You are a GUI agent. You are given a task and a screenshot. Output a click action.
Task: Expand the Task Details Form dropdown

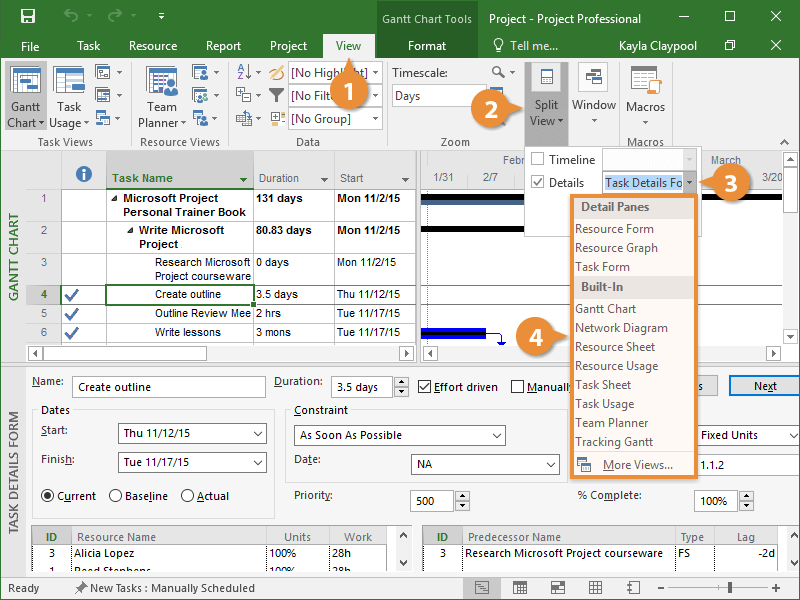(x=690, y=183)
